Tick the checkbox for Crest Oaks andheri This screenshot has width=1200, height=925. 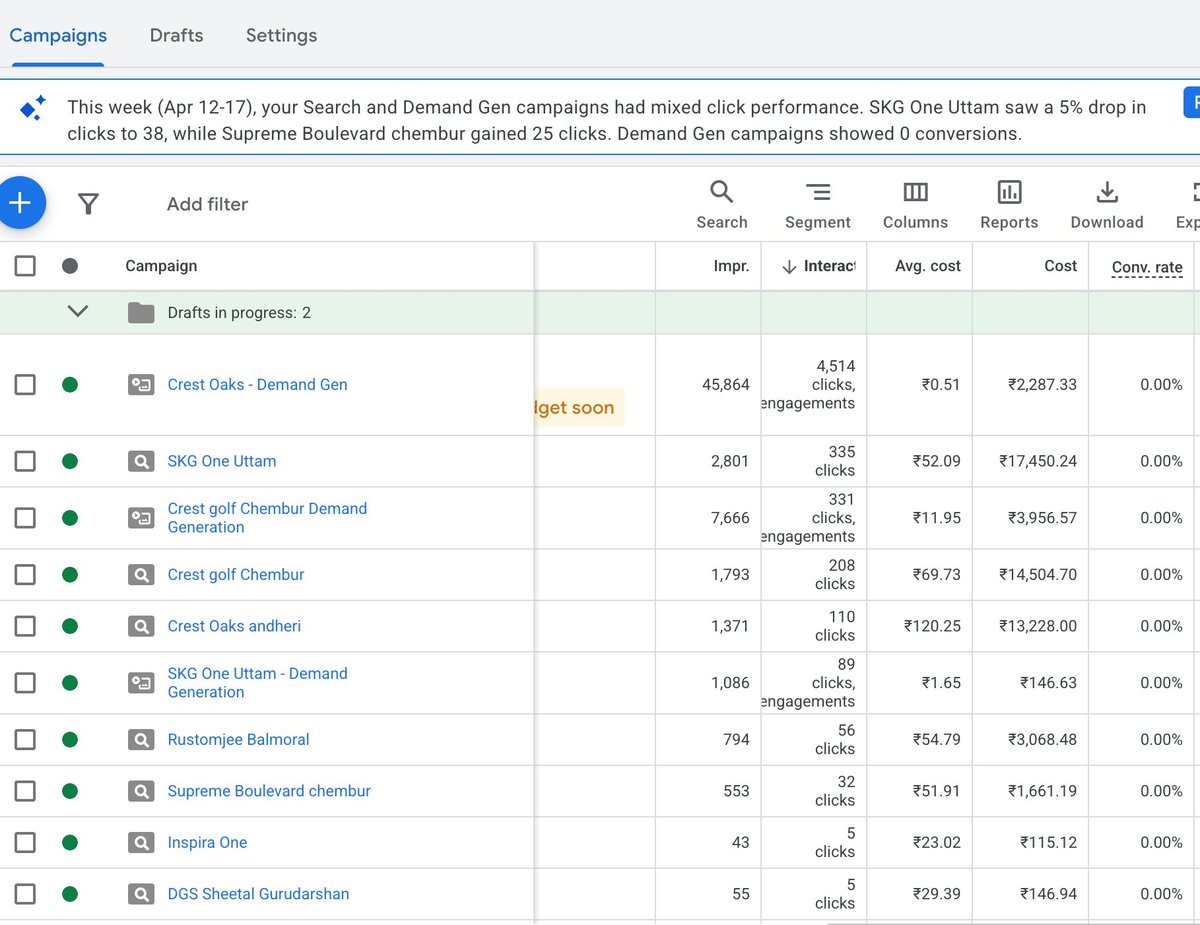pyautogui.click(x=25, y=626)
